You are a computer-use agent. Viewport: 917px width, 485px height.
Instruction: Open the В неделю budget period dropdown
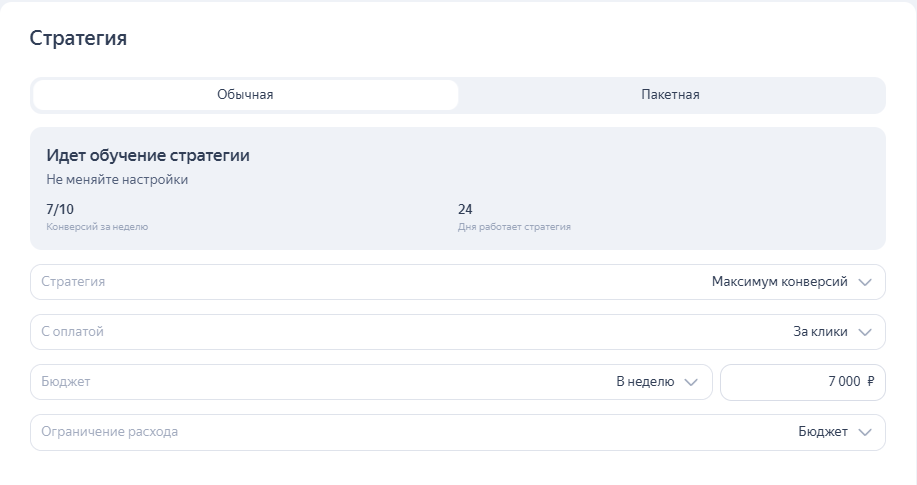click(x=371, y=382)
